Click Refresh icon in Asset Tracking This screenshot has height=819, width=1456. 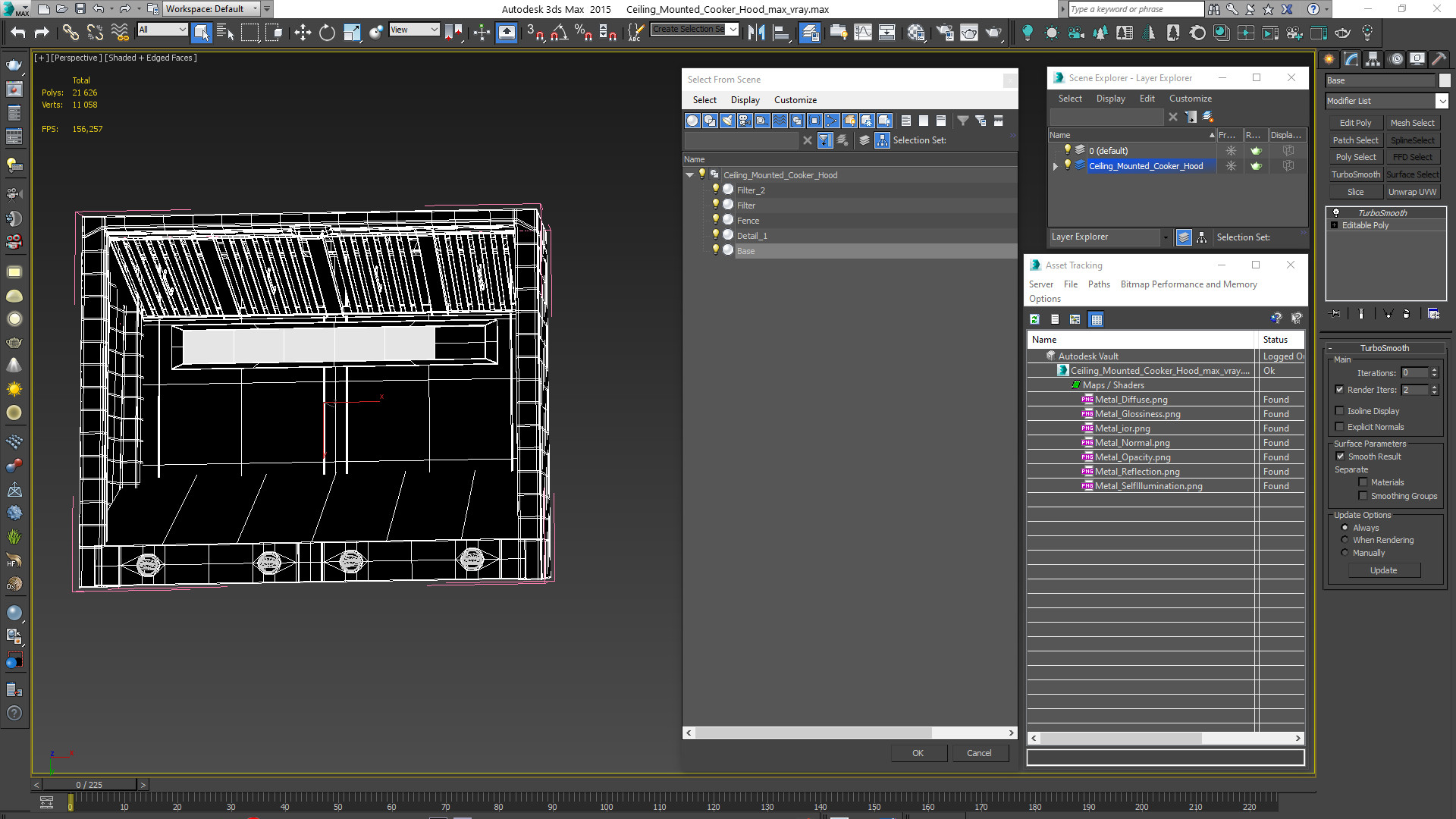(1034, 319)
